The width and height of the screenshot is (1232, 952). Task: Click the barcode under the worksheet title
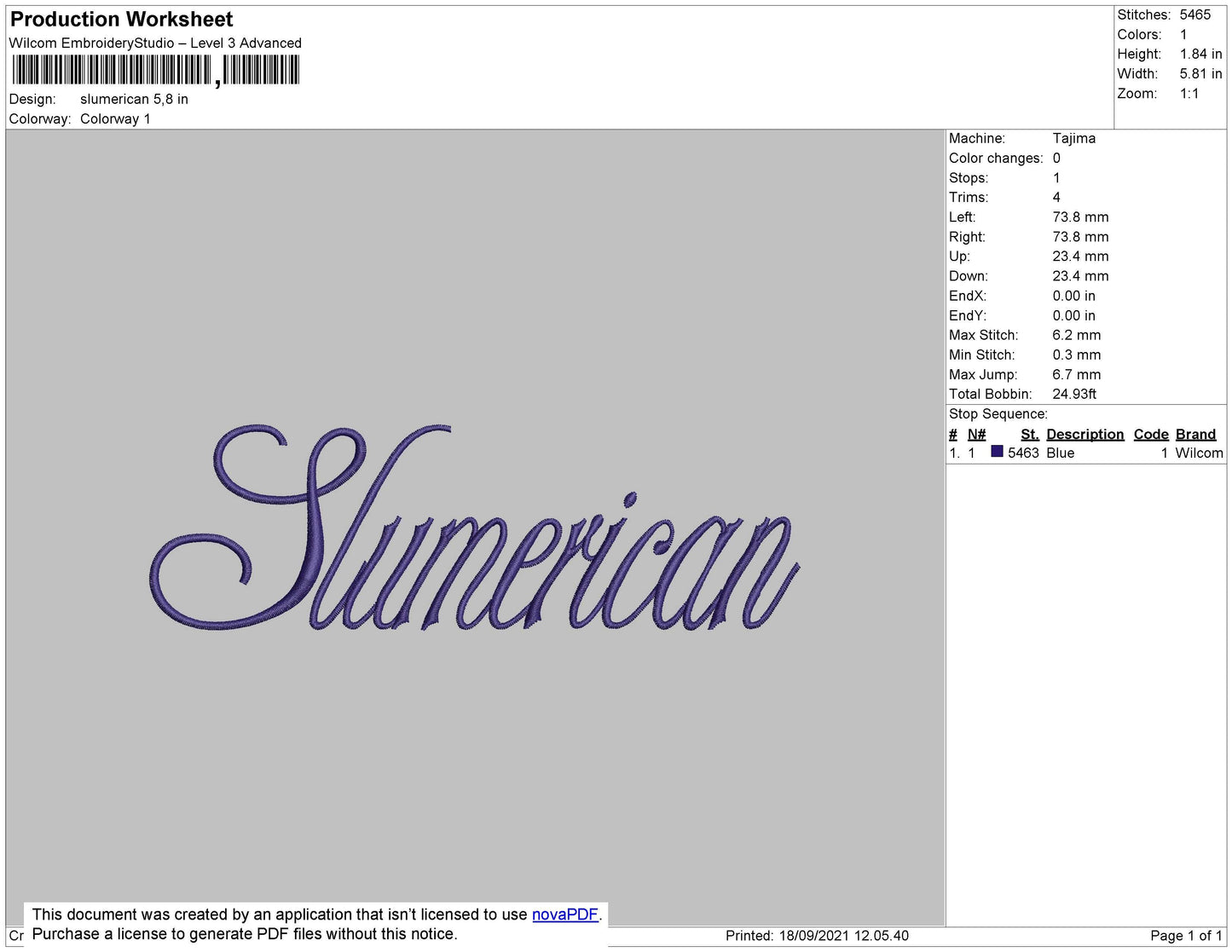click(156, 70)
